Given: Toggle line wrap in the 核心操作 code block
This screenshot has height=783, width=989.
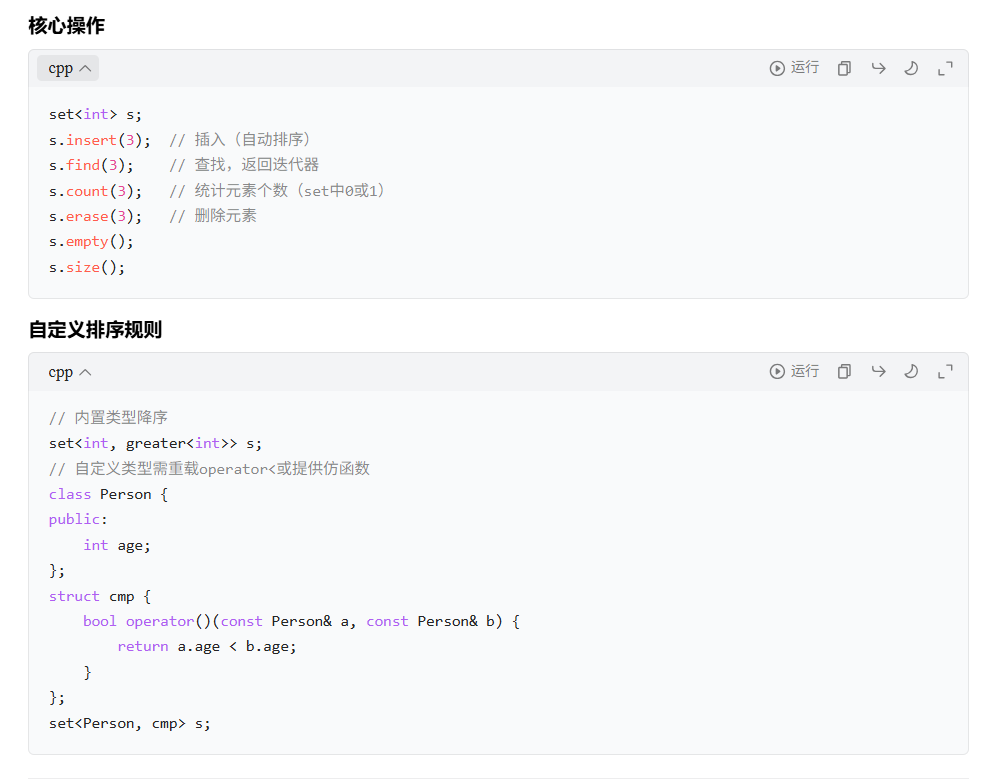Looking at the screenshot, I should point(878,68).
